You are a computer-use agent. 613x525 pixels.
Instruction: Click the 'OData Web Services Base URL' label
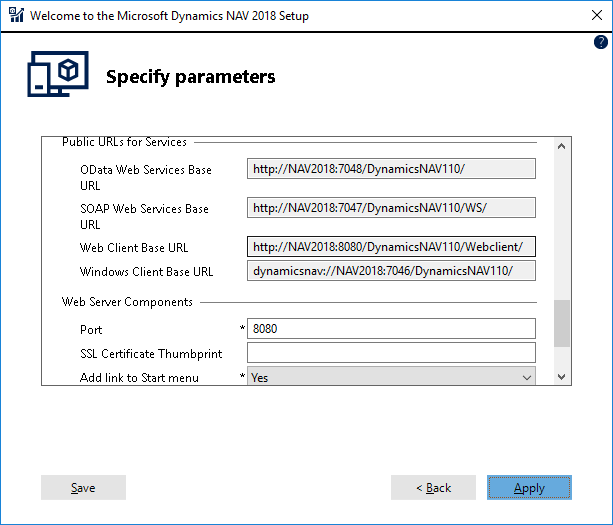coord(145,177)
